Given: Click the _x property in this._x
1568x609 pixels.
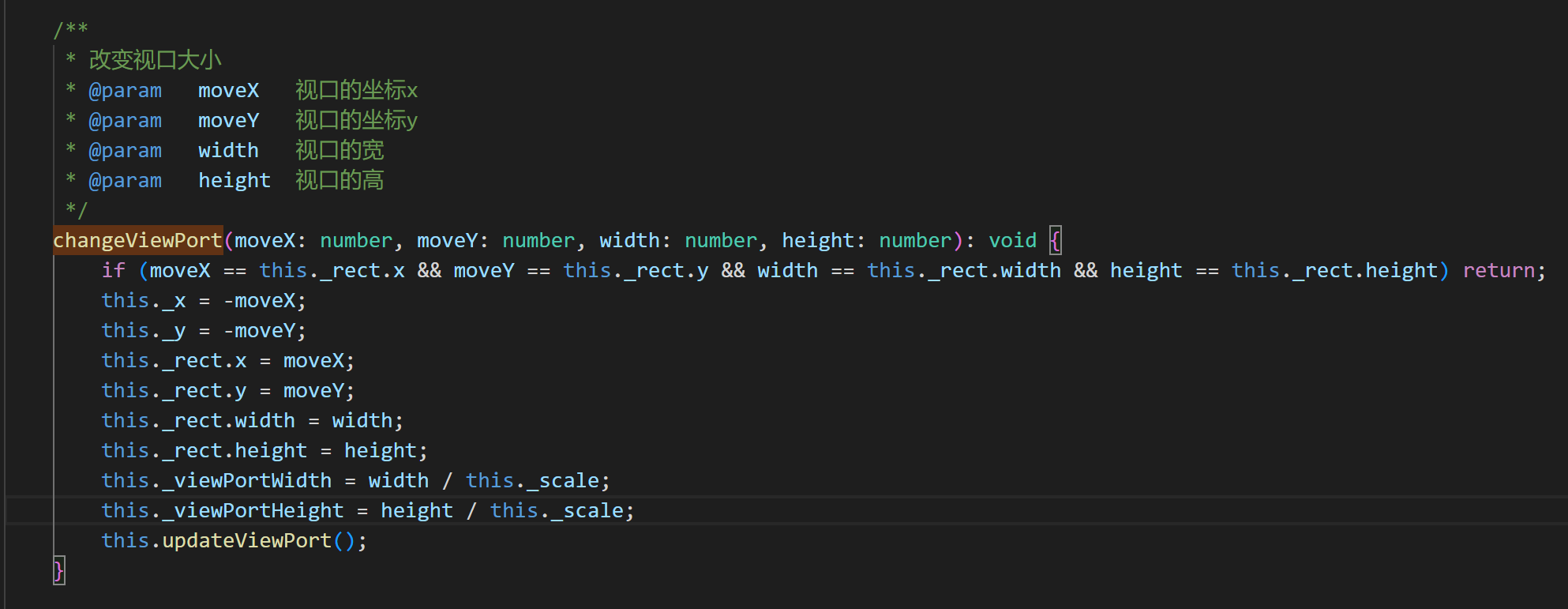Looking at the screenshot, I should [174, 300].
